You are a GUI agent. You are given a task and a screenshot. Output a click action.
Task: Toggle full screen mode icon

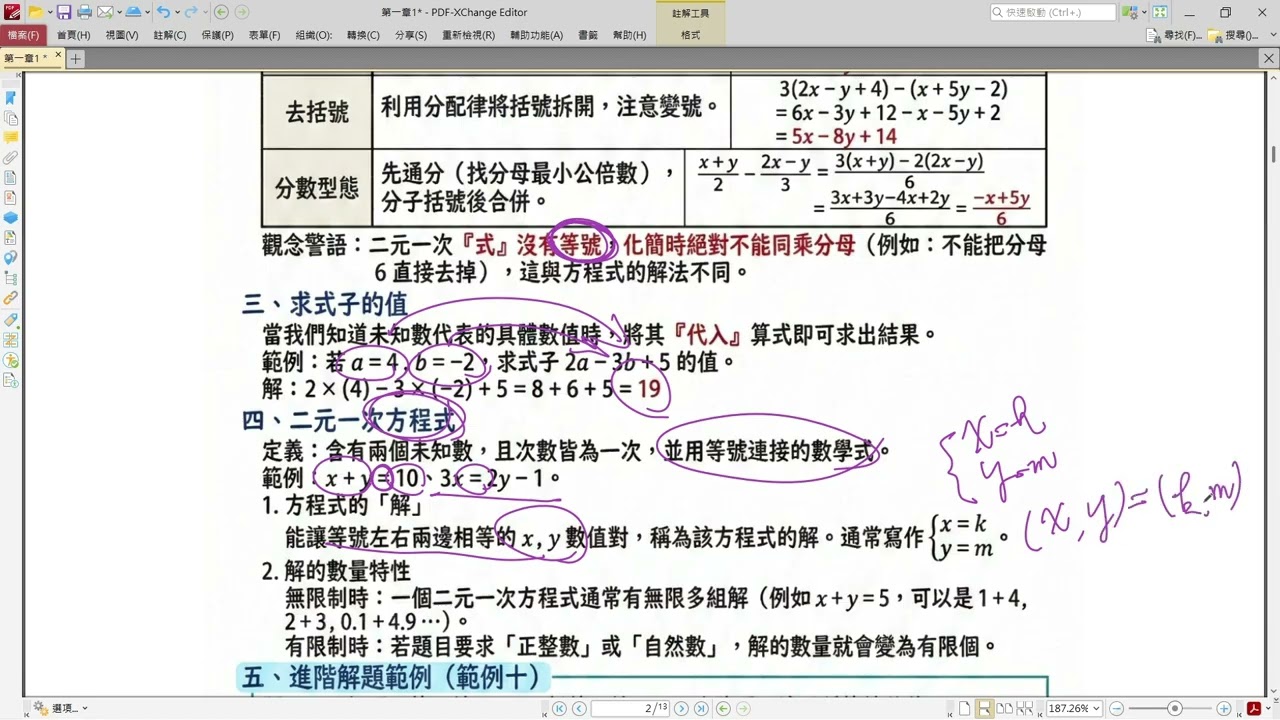pos(1160,12)
